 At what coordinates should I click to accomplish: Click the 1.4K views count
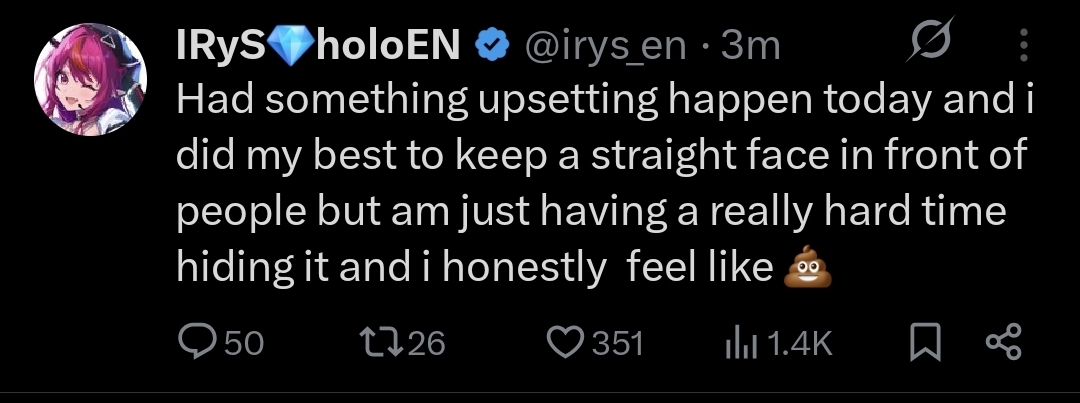800,344
